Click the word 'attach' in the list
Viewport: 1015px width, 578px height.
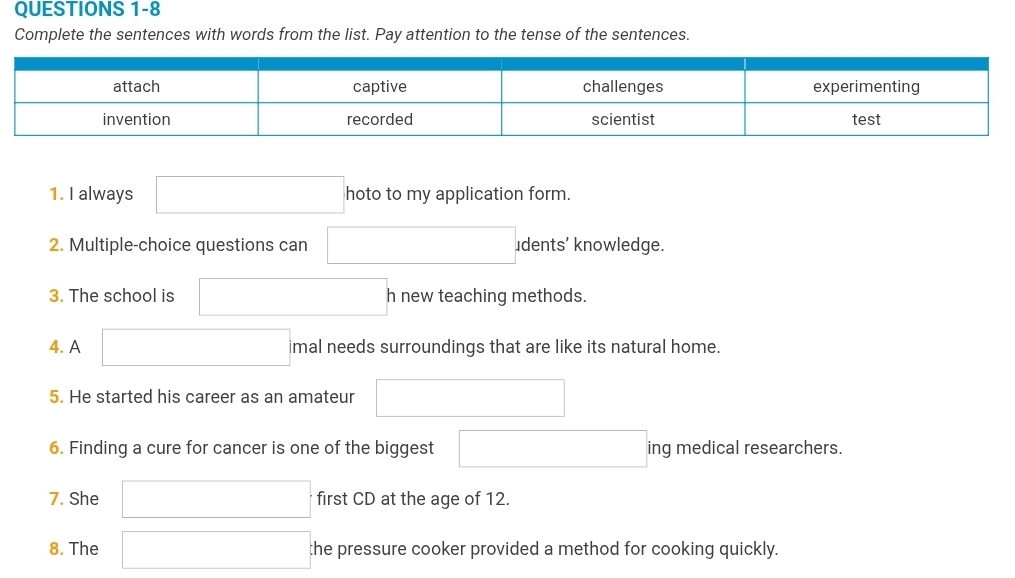pyautogui.click(x=136, y=87)
